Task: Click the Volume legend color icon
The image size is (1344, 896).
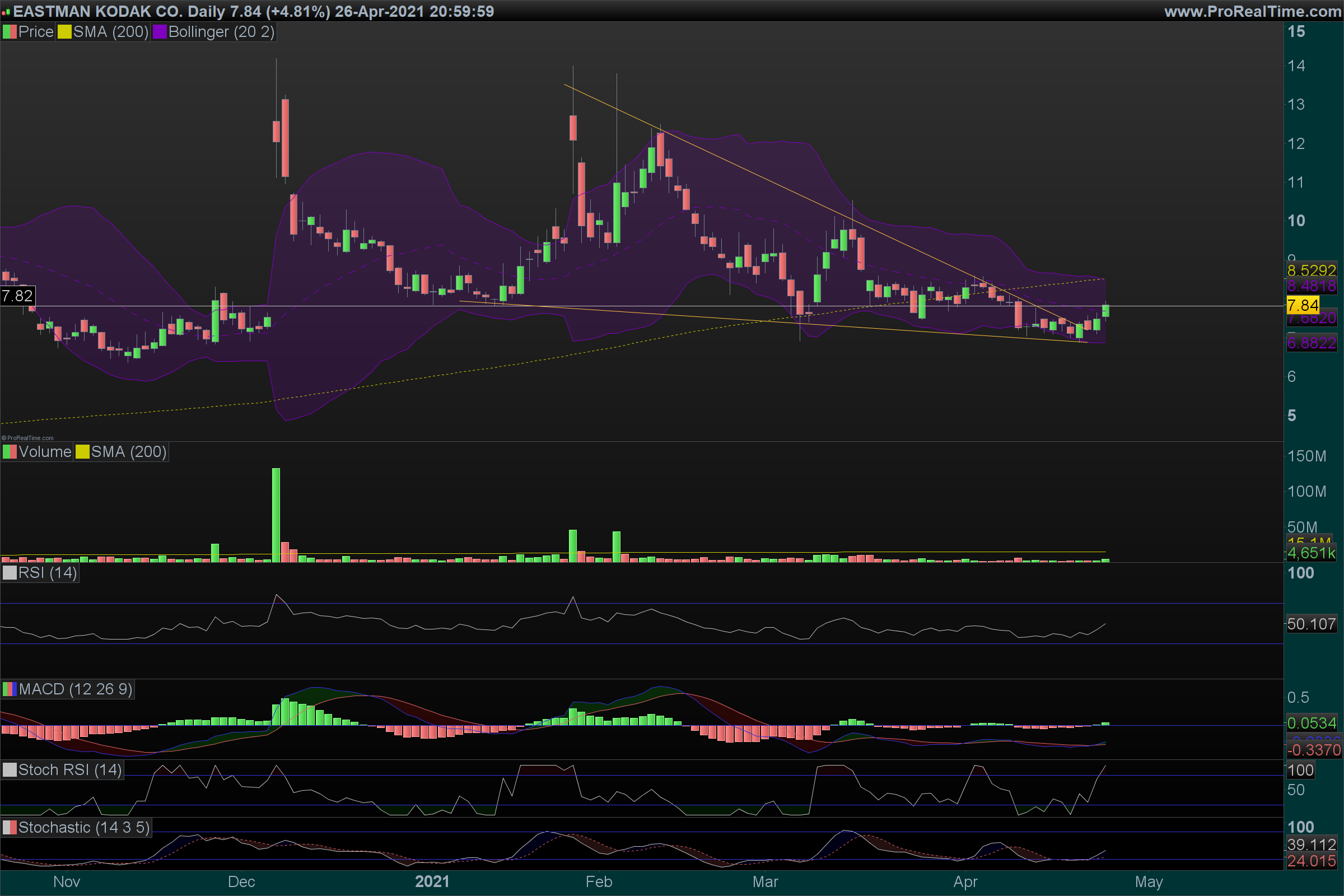Action: [x=10, y=452]
